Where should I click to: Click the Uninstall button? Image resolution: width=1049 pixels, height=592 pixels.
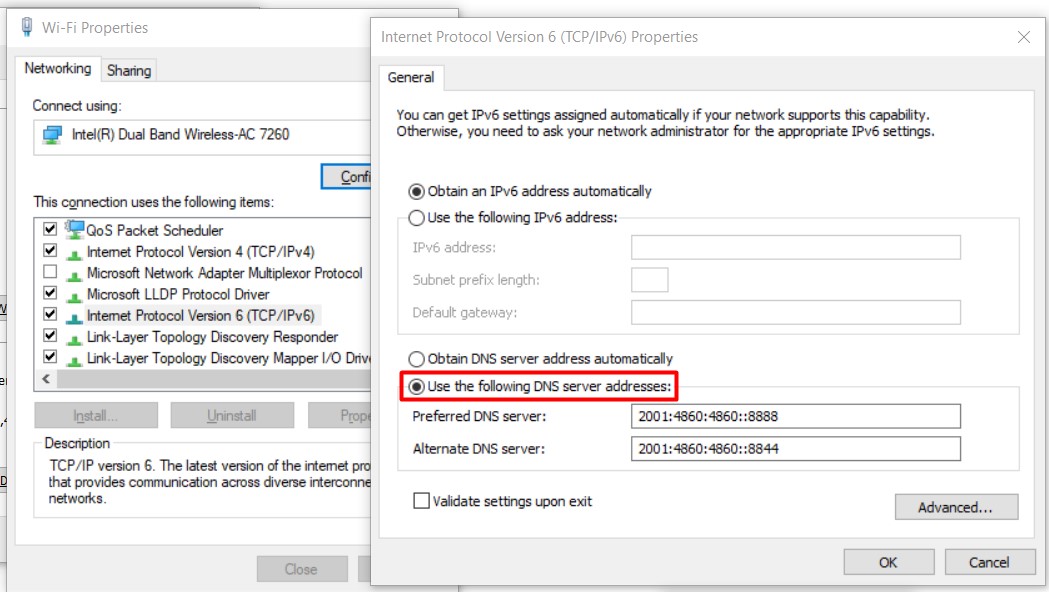231,415
